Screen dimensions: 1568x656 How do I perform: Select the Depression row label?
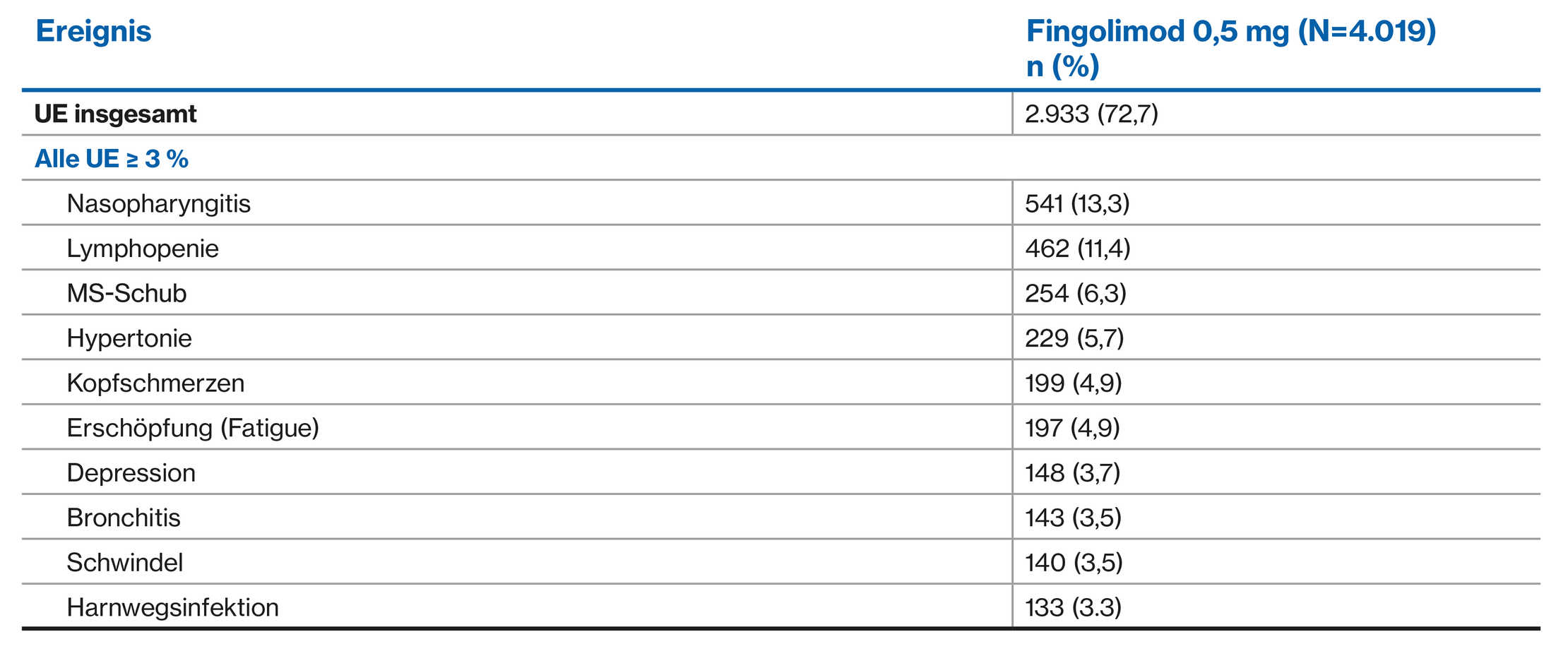click(131, 473)
